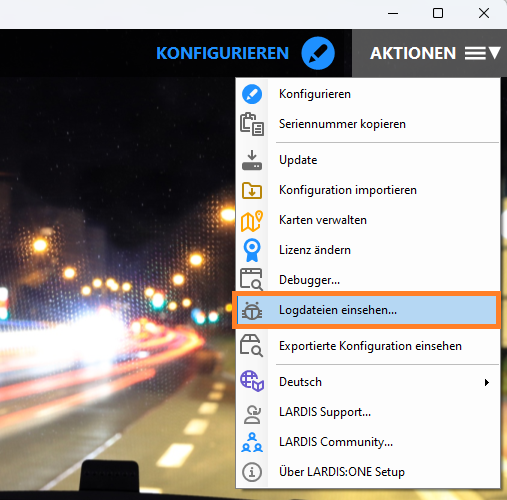This screenshot has height=500, width=507.
Task: Maximize the application window
Action: coord(438,13)
